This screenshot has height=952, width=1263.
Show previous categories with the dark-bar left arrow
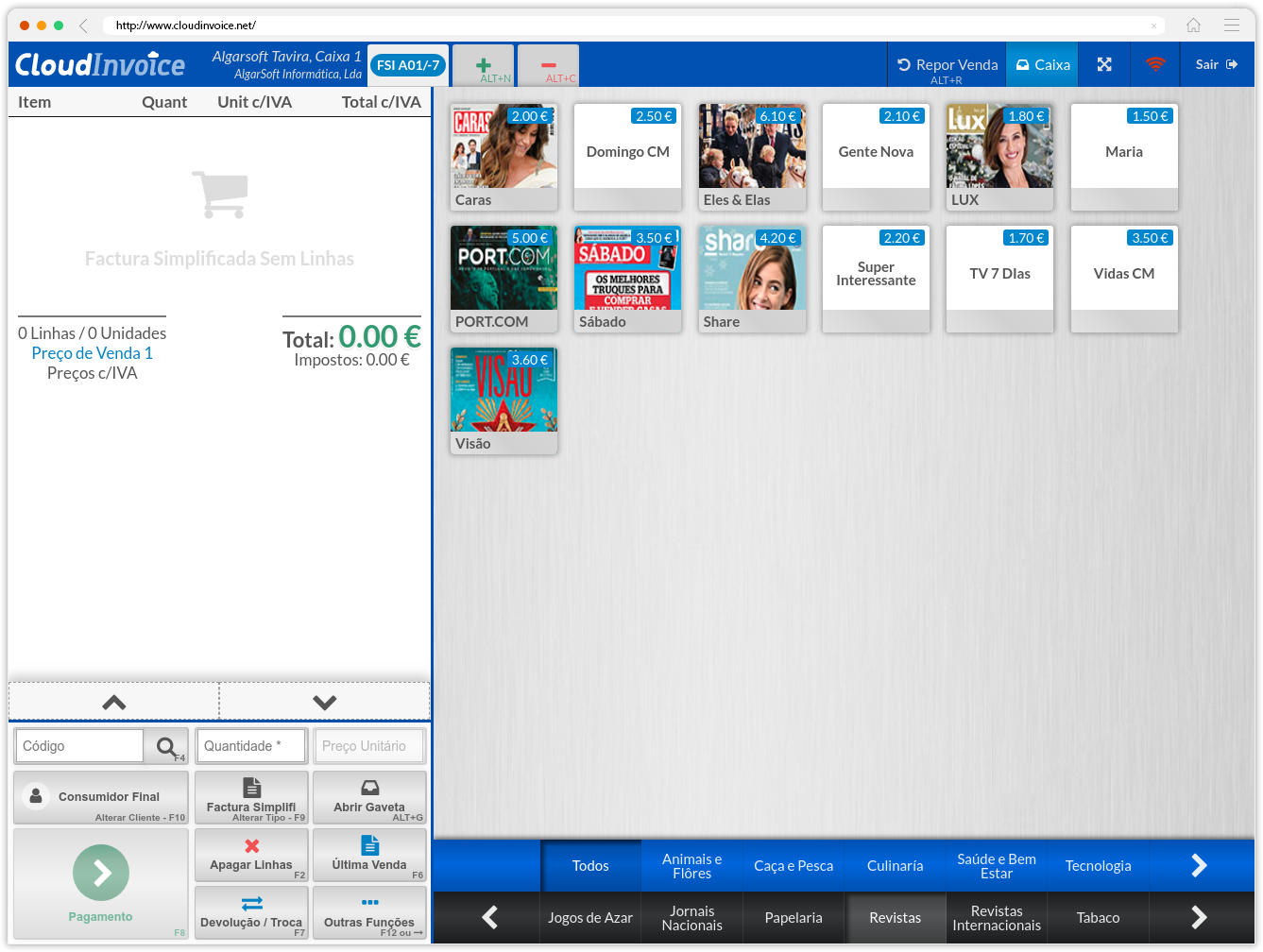click(x=489, y=917)
